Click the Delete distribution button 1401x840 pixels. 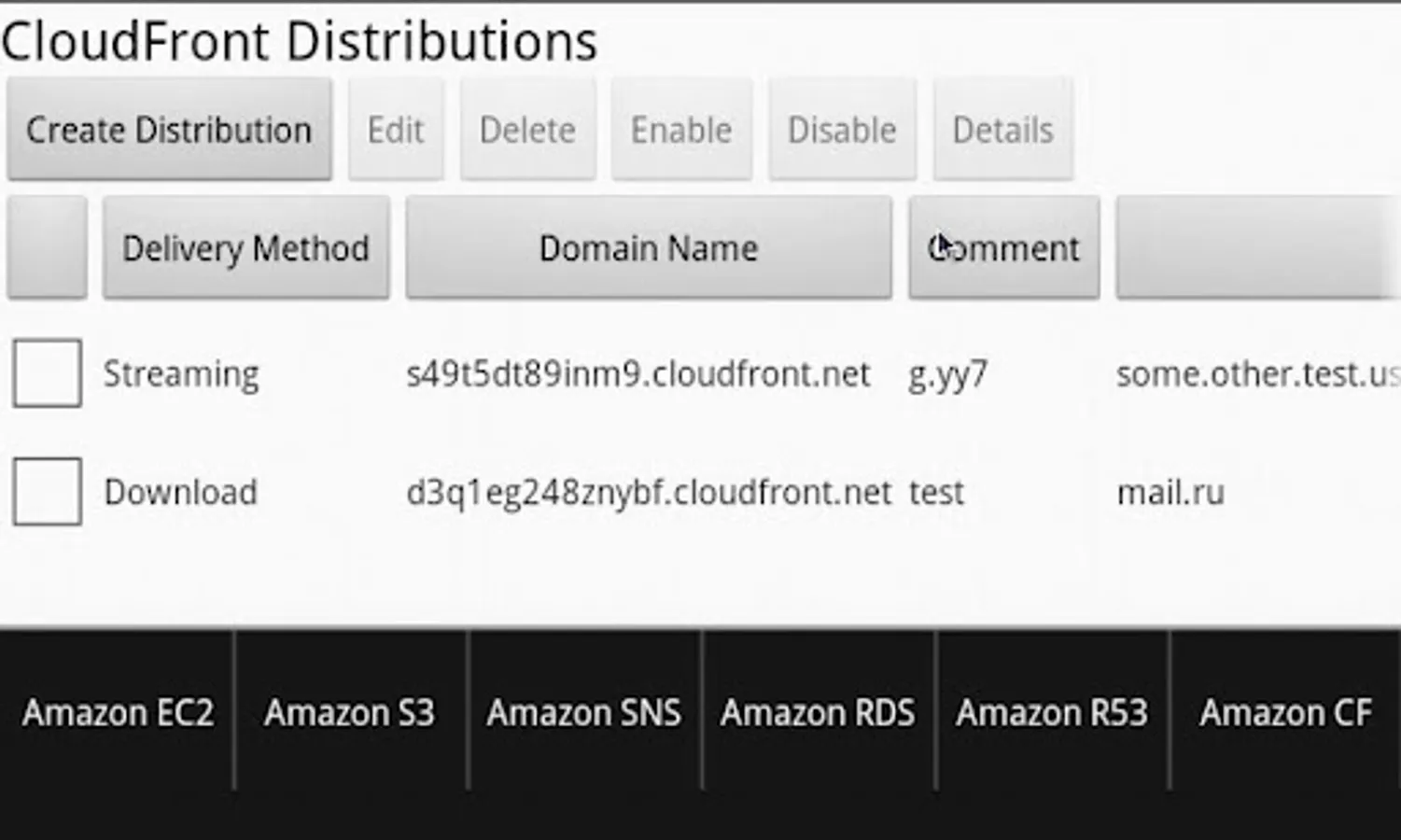pyautogui.click(x=527, y=130)
